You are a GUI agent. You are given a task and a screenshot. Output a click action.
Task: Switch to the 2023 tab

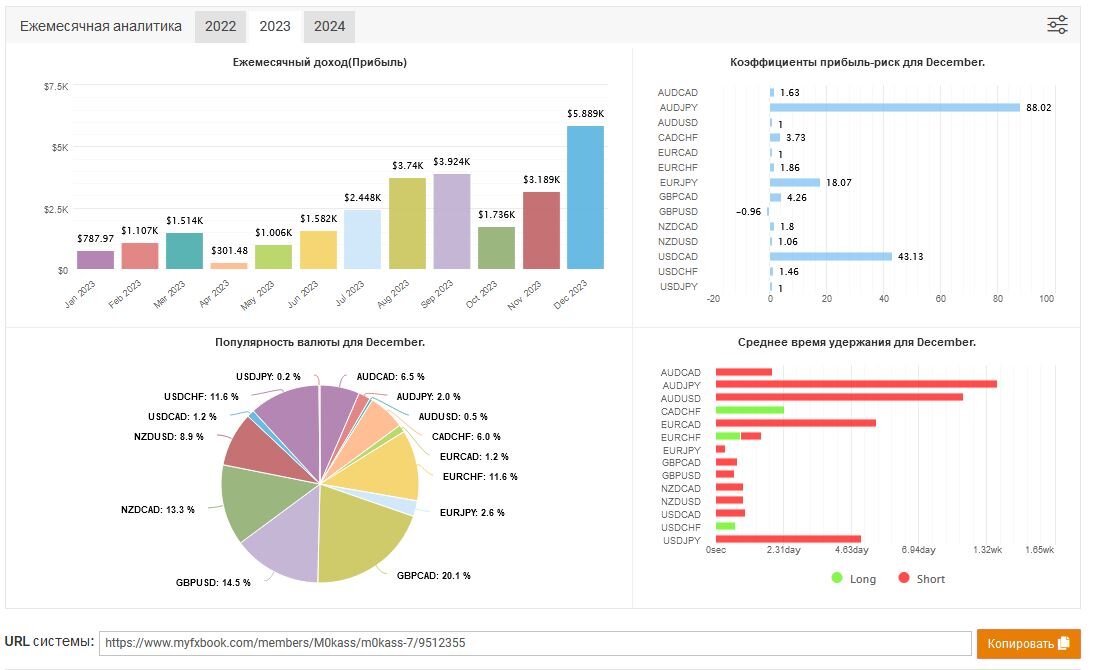click(275, 26)
